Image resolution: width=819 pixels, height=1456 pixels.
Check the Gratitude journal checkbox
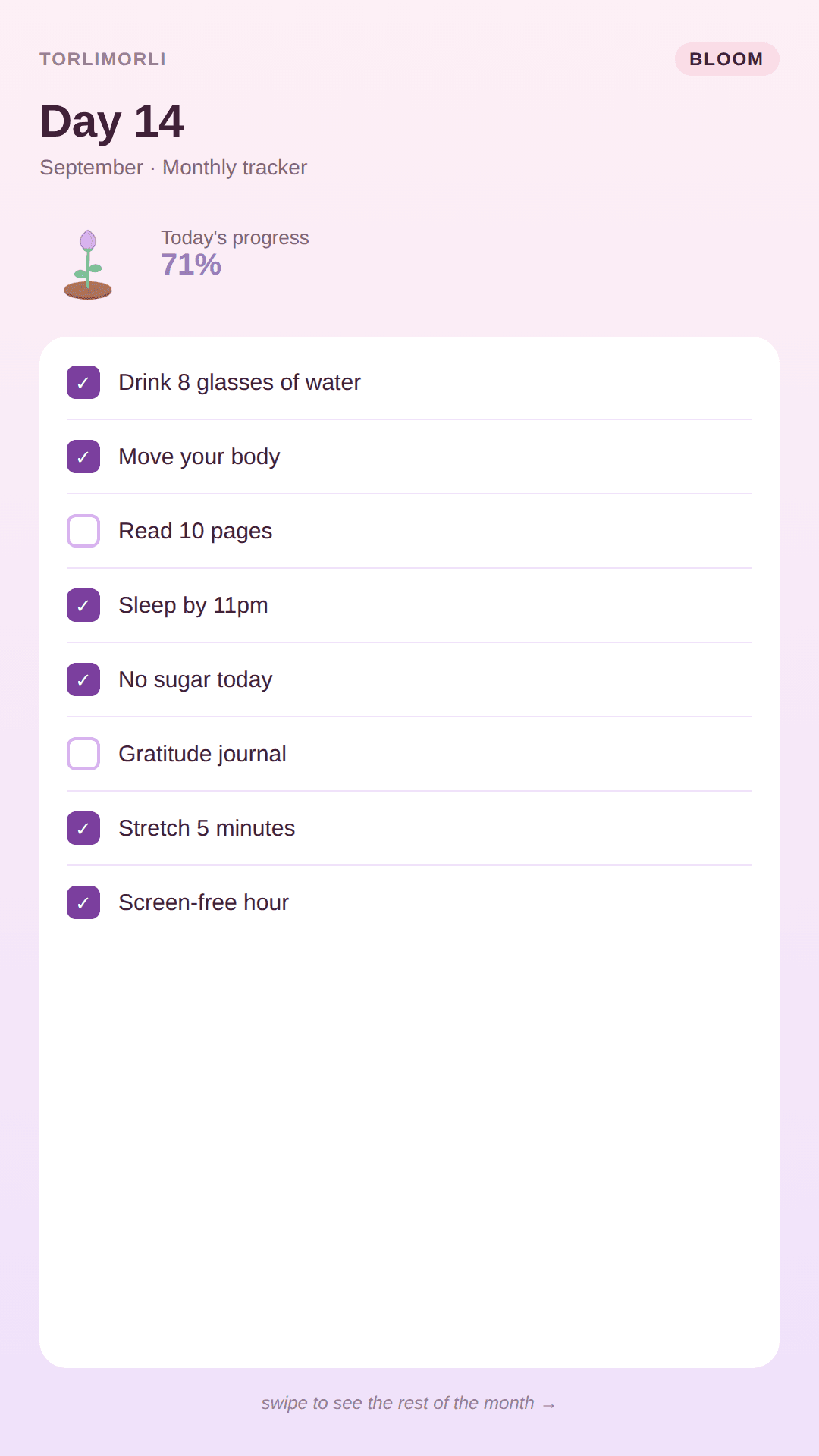[x=83, y=754]
